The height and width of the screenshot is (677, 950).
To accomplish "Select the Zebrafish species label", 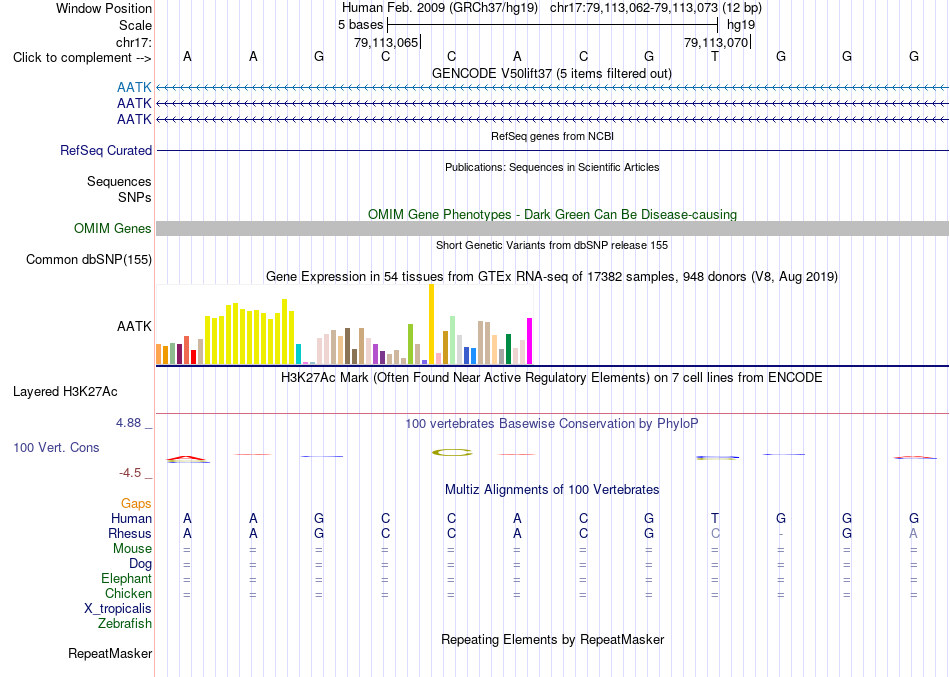I will [125, 623].
